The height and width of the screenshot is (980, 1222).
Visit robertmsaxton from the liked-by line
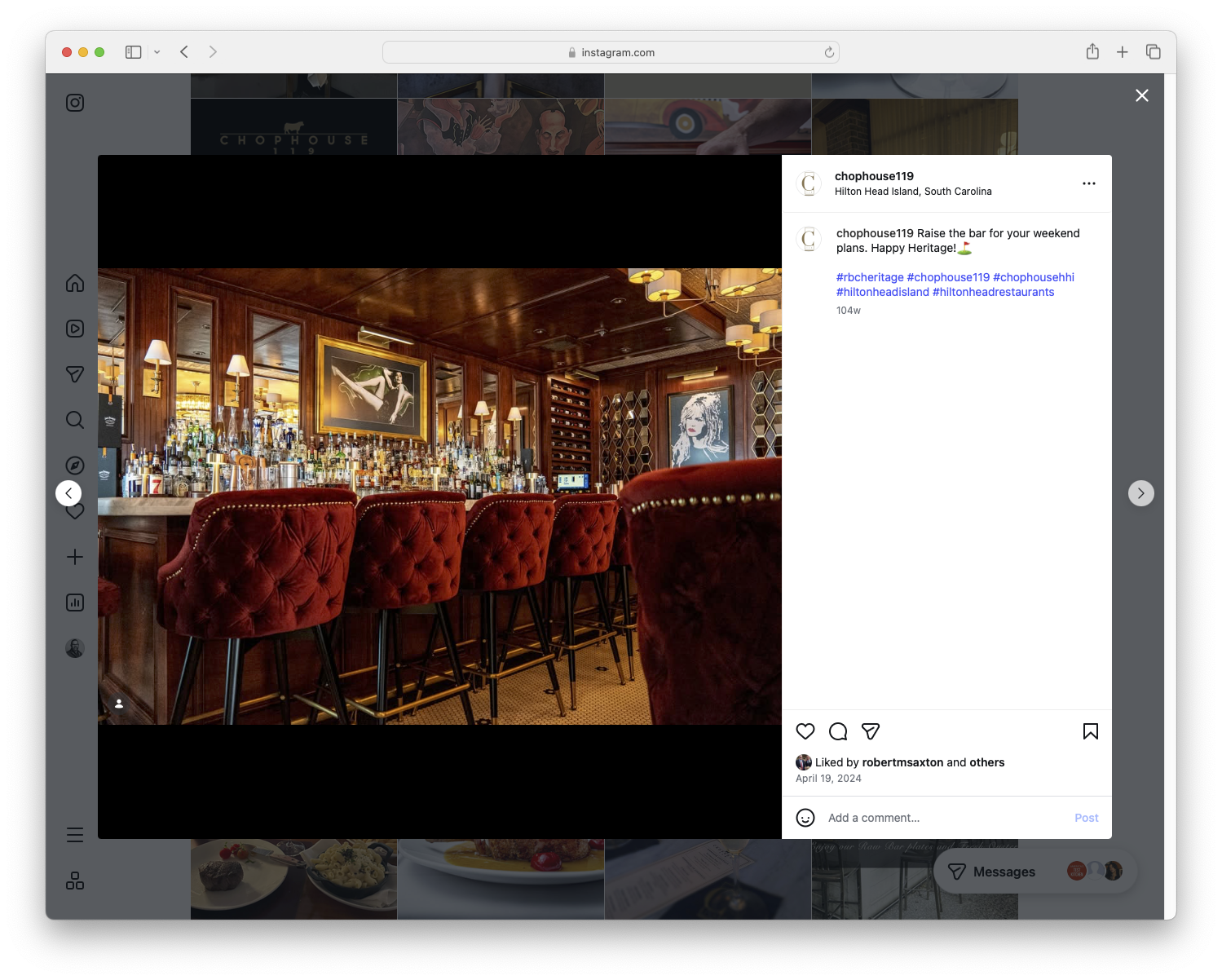[x=902, y=762]
